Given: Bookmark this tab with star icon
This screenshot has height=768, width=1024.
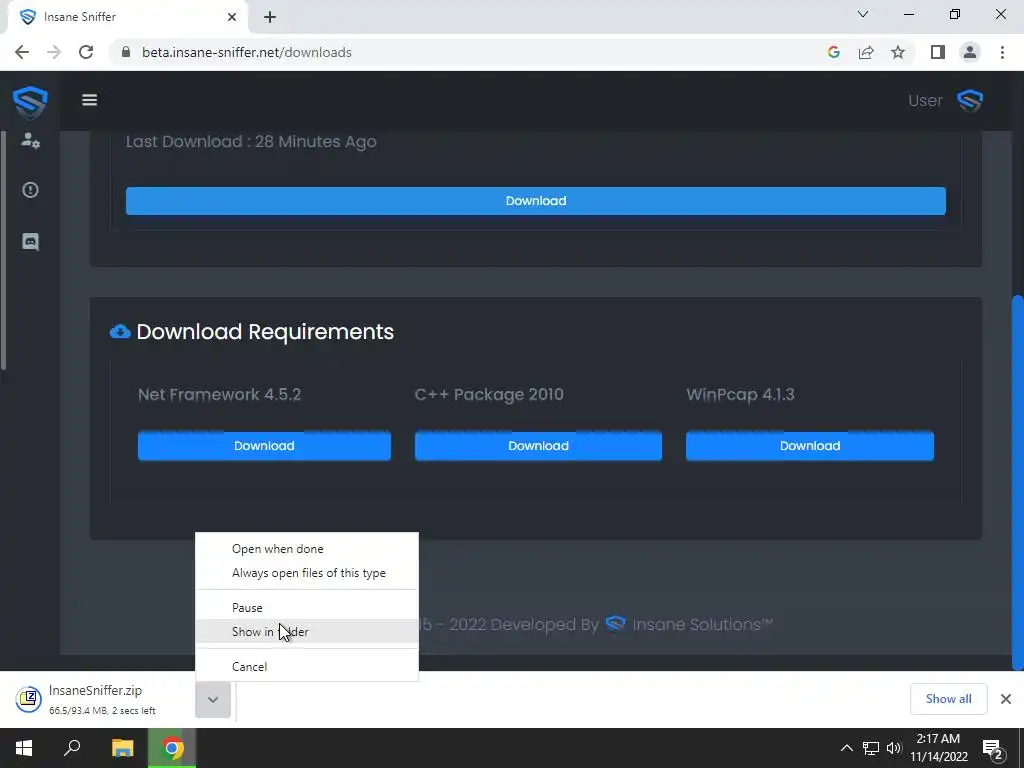Looking at the screenshot, I should point(898,52).
